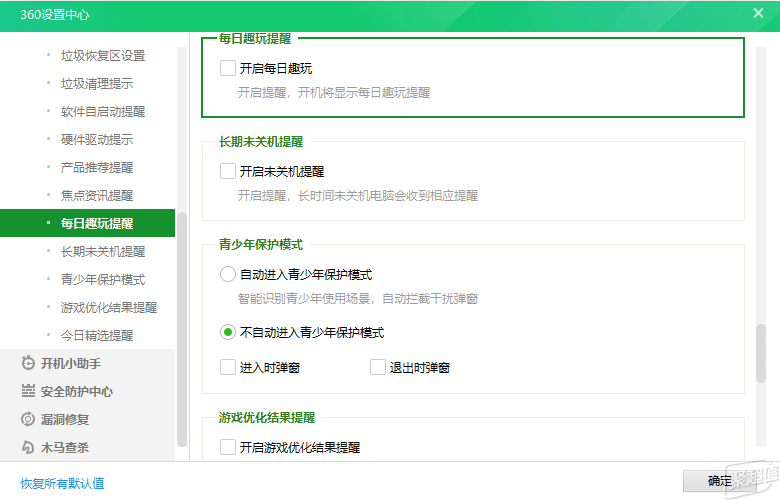
Task: Check the 进入时弹窗 checkbox
Action: [228, 367]
